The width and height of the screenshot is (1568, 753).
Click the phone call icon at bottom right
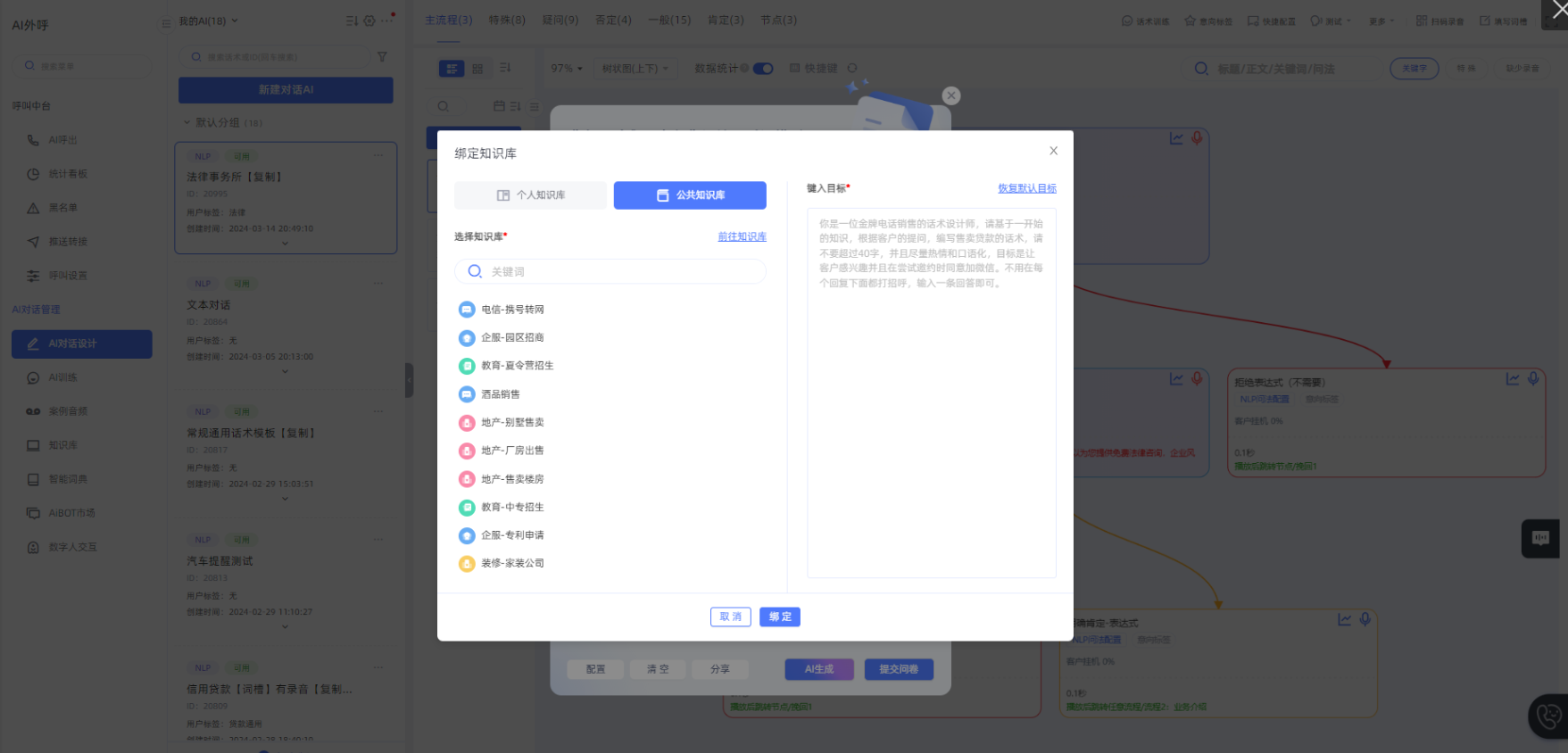pyautogui.click(x=1549, y=716)
